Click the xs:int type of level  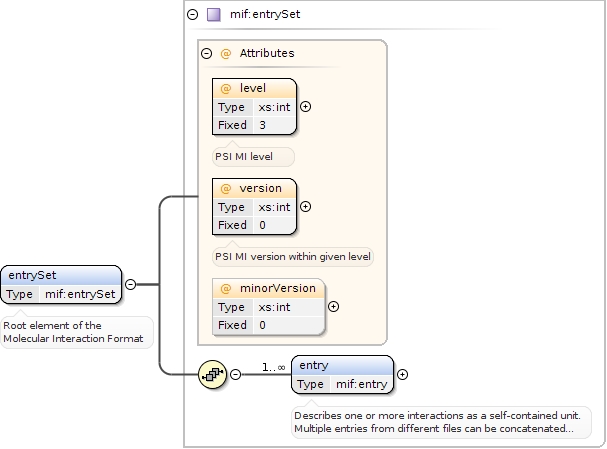point(274,107)
